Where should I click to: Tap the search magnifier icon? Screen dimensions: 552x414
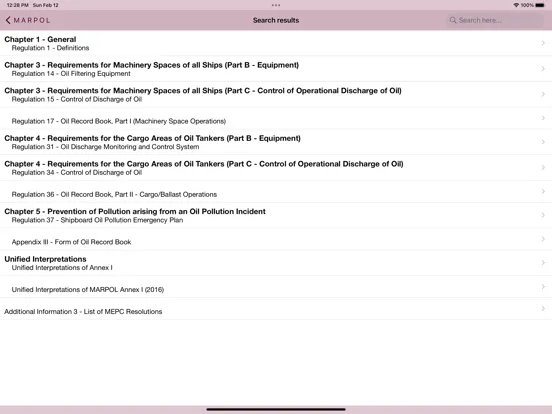point(453,20)
